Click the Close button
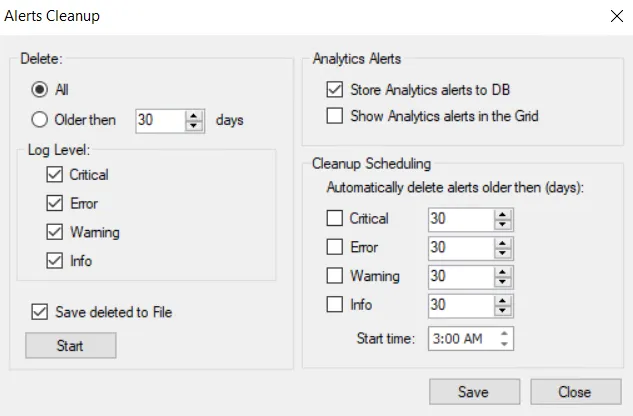This screenshot has height=416, width=633. (576, 391)
